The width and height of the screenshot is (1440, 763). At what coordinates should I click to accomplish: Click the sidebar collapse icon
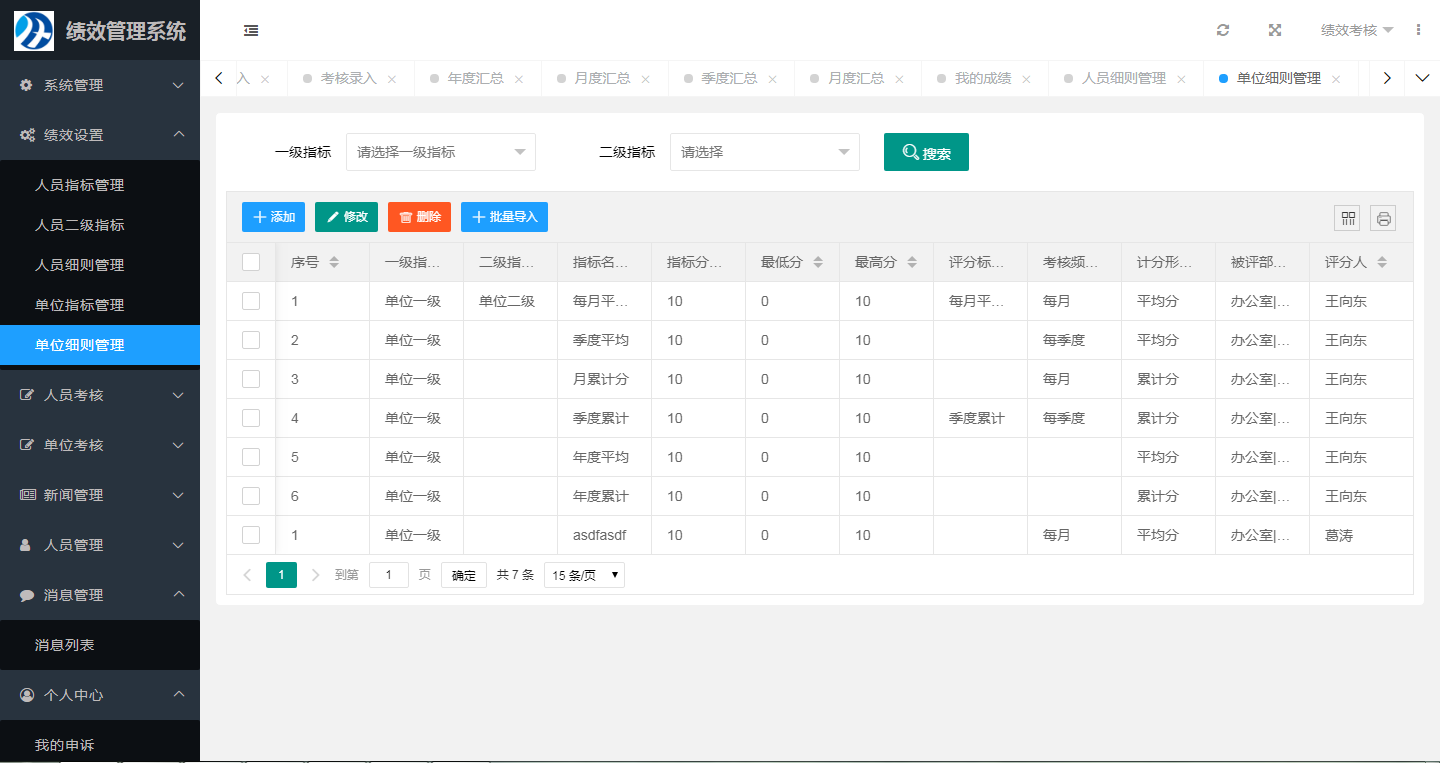pyautogui.click(x=251, y=30)
